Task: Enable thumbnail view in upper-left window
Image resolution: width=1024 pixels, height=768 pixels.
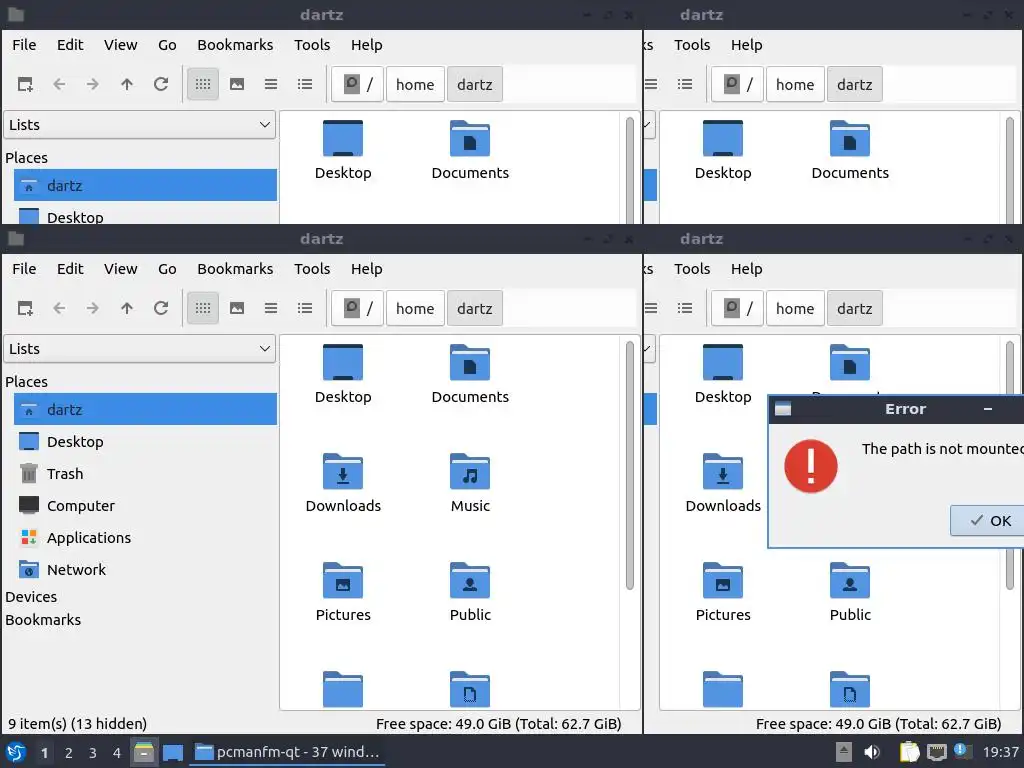Action: [237, 84]
